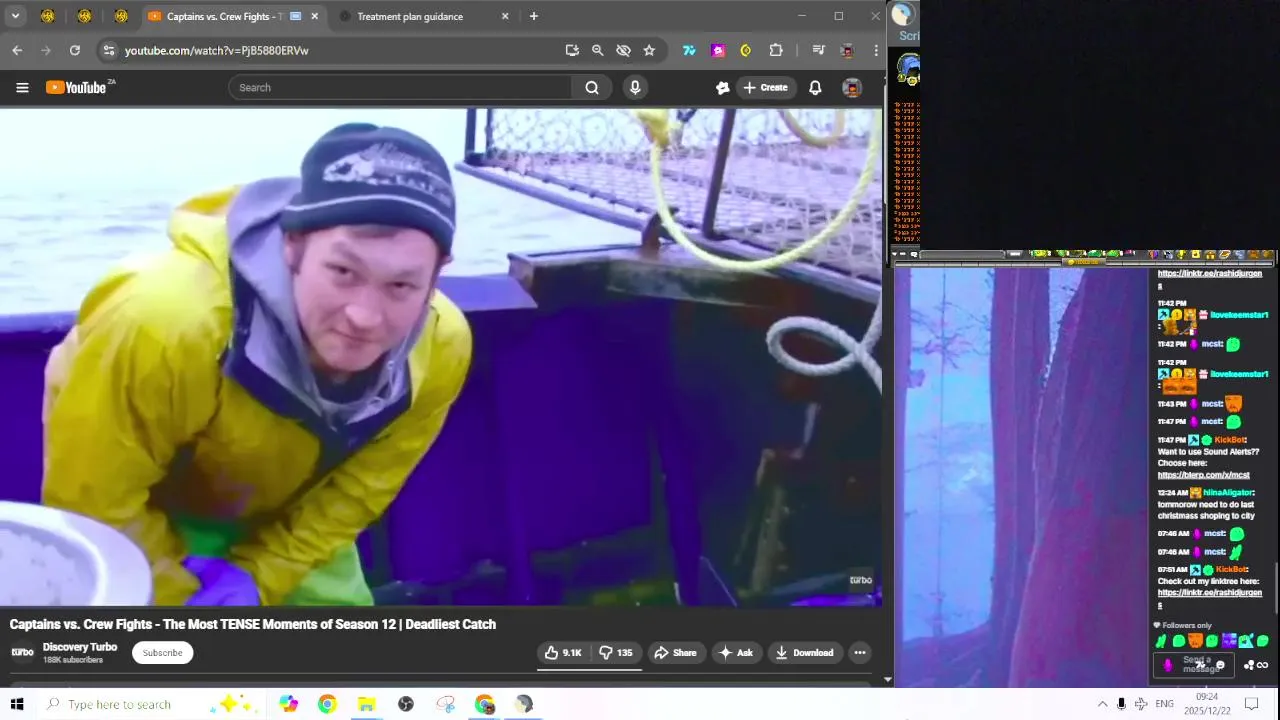Viewport: 1280px width, 720px height.
Task: Close the Treatment plan guidance tab
Action: click(x=505, y=16)
